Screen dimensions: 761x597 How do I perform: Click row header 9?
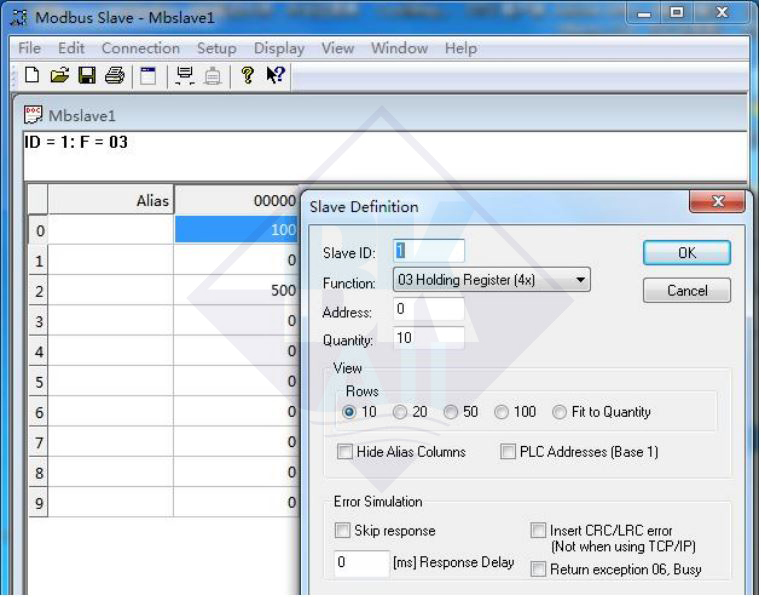pyautogui.click(x=39, y=502)
